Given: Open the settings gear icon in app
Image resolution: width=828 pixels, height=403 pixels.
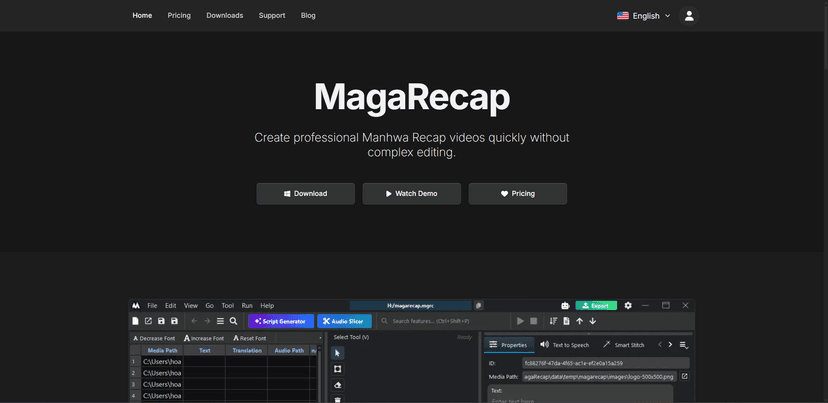Looking at the screenshot, I should 628,305.
